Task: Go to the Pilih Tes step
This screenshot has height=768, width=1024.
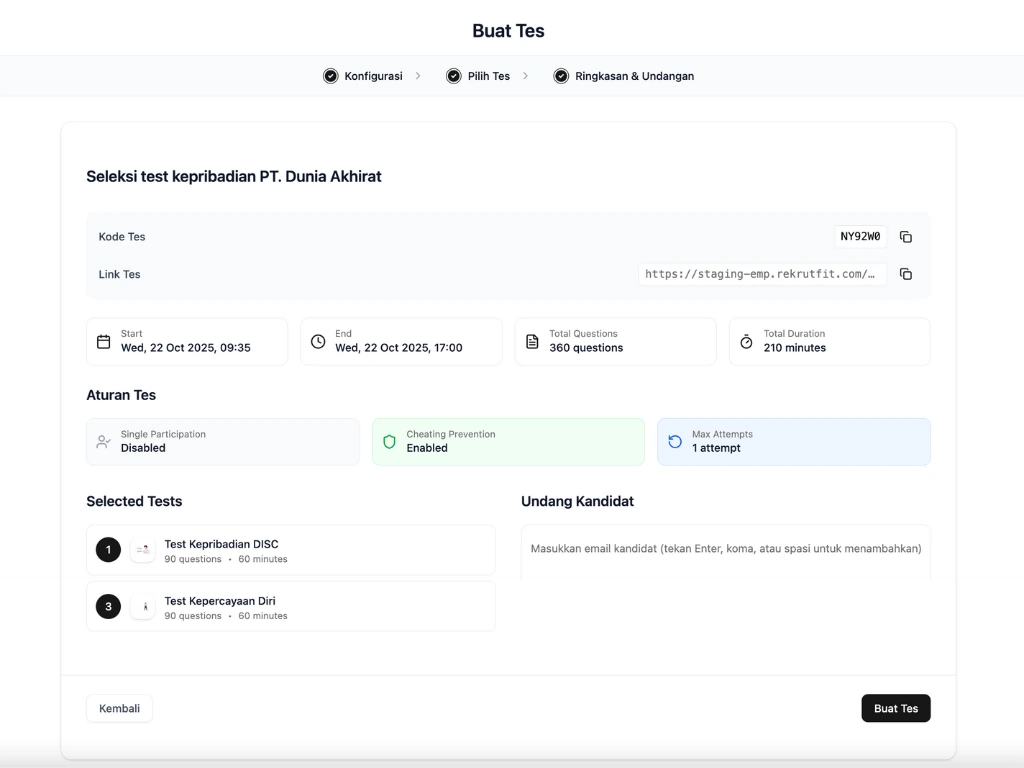Action: (x=479, y=76)
